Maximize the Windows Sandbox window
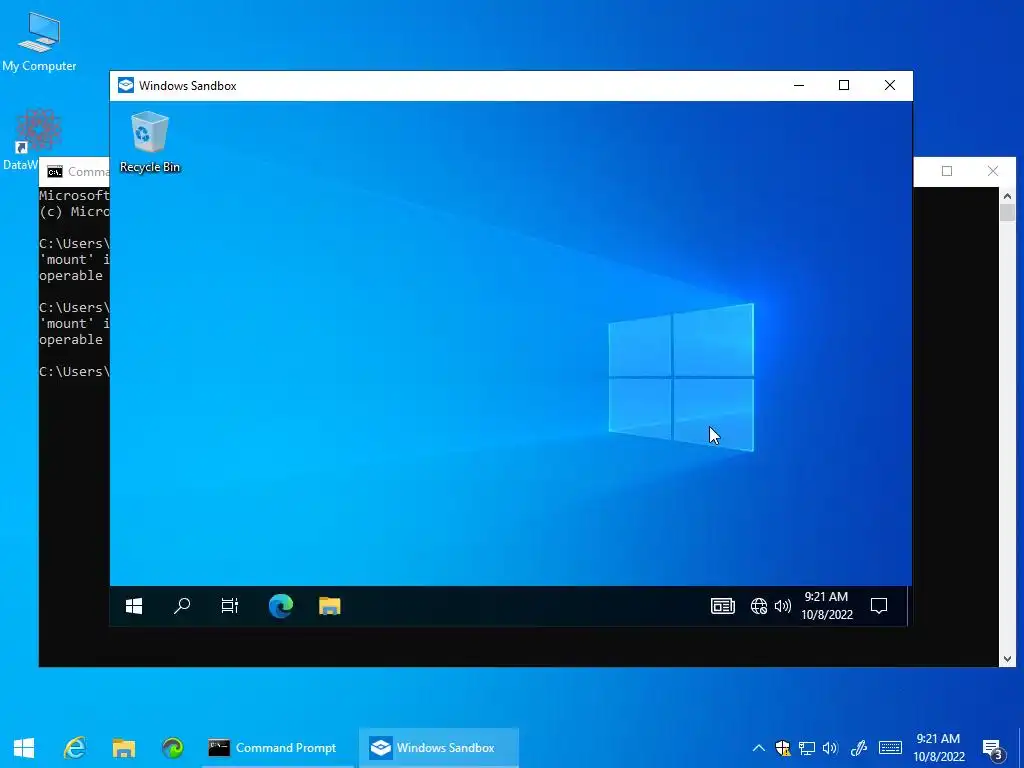The width and height of the screenshot is (1024, 768). [844, 86]
